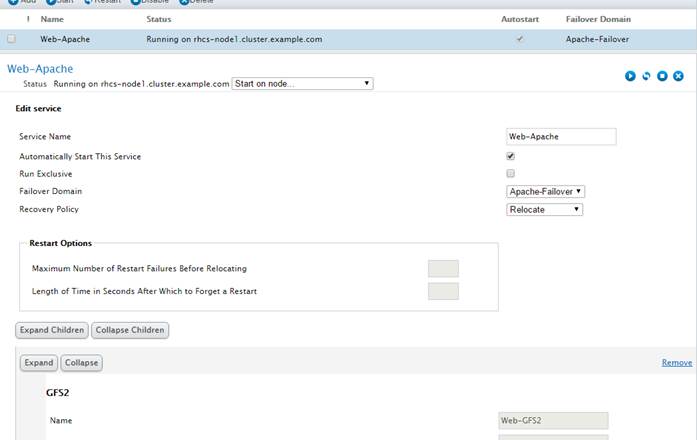Click the Expand Children button

[x=52, y=330]
